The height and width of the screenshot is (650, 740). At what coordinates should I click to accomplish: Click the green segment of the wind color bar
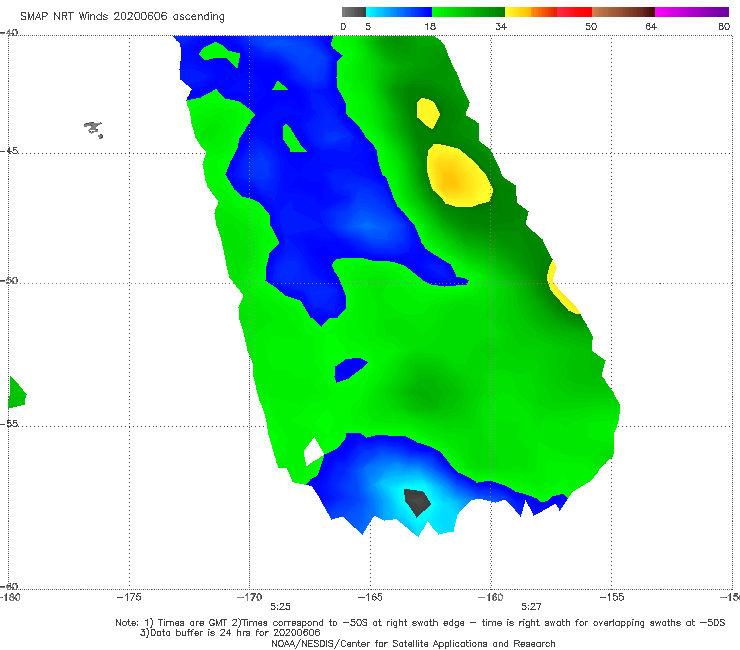[468, 12]
